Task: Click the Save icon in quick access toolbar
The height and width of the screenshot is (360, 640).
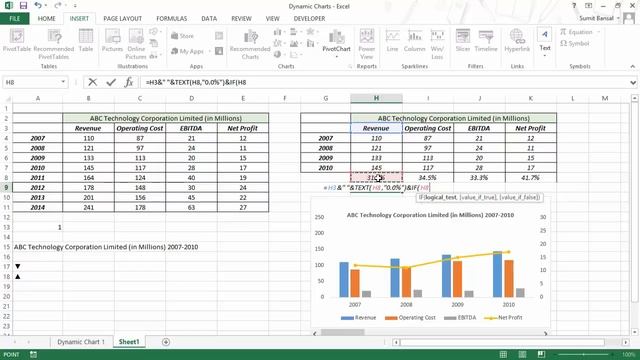Action: (x=23, y=6)
